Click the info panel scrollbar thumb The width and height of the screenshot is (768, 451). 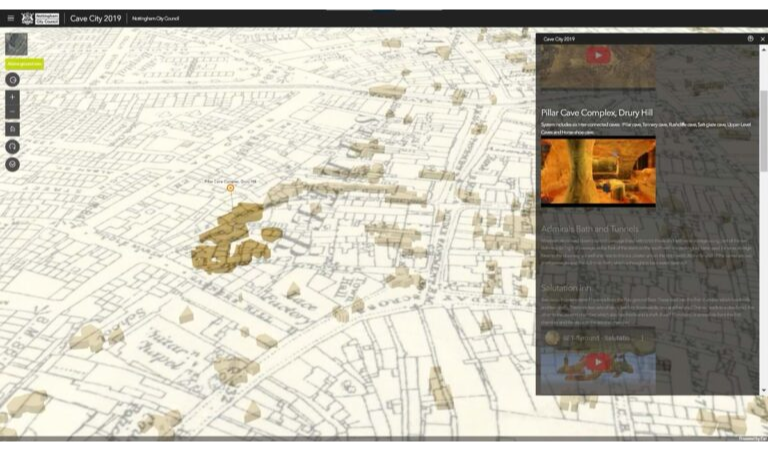point(763,131)
